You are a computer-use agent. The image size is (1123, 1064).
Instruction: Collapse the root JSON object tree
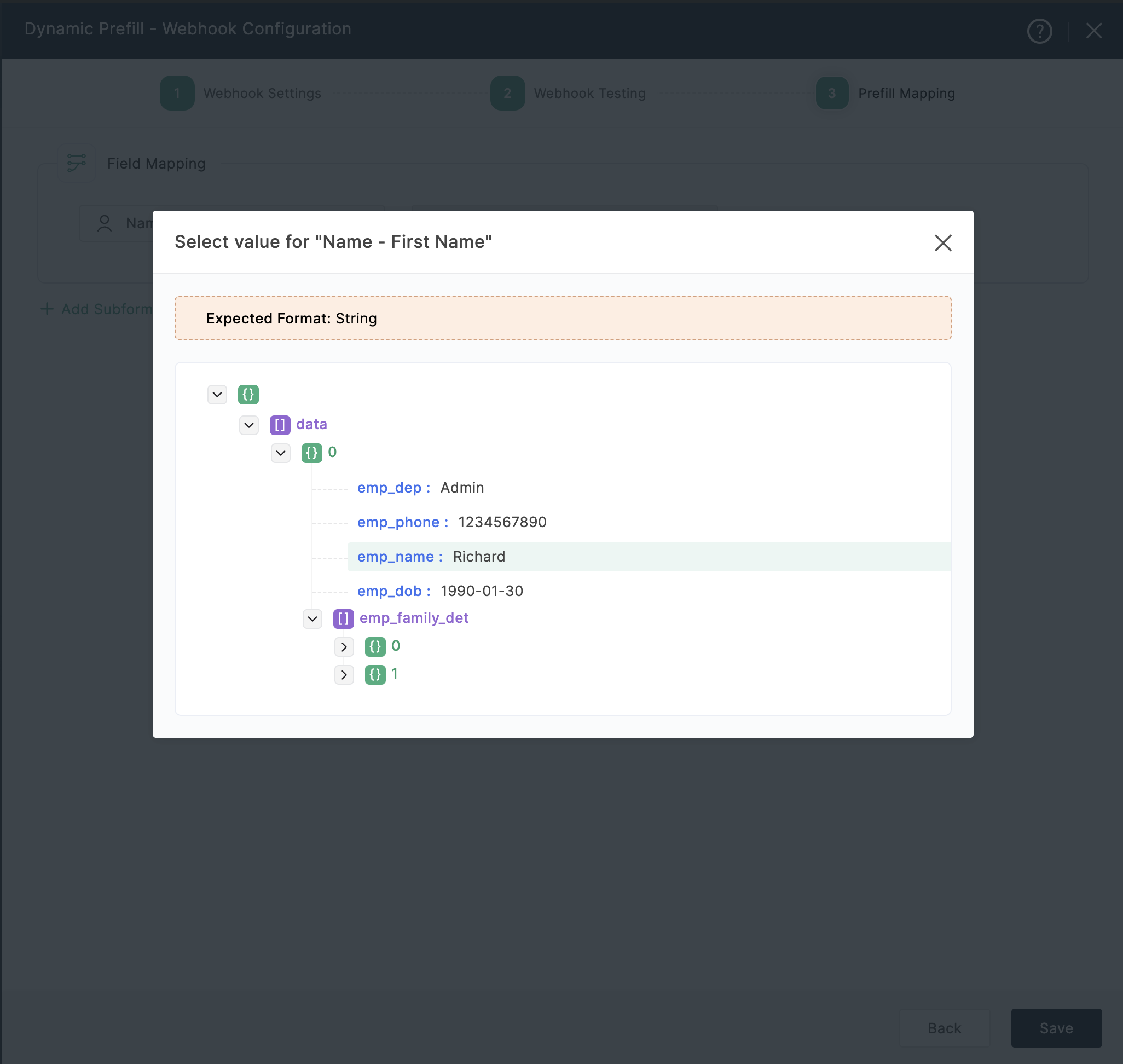click(217, 394)
